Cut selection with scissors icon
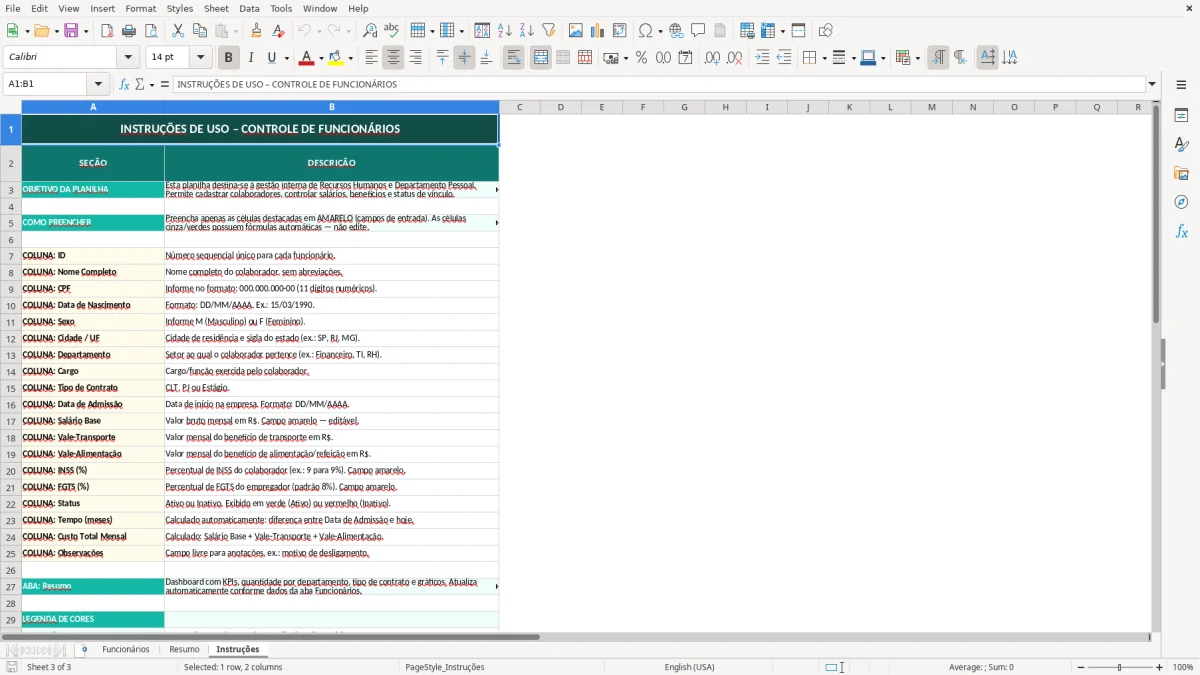This screenshot has height=675, width=1200. click(178, 31)
